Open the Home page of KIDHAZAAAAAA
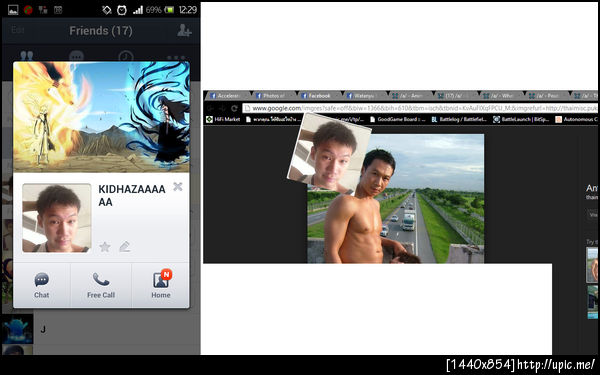 point(161,285)
